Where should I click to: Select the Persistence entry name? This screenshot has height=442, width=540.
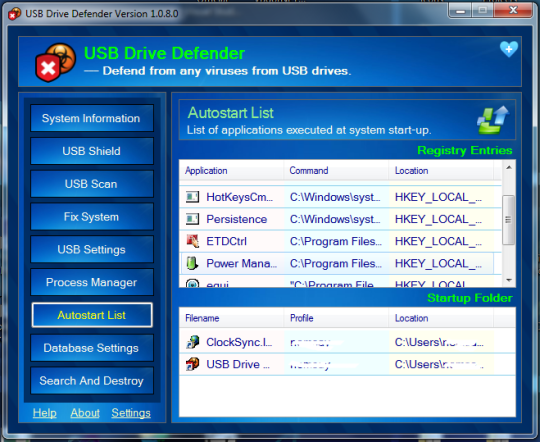pos(237,219)
